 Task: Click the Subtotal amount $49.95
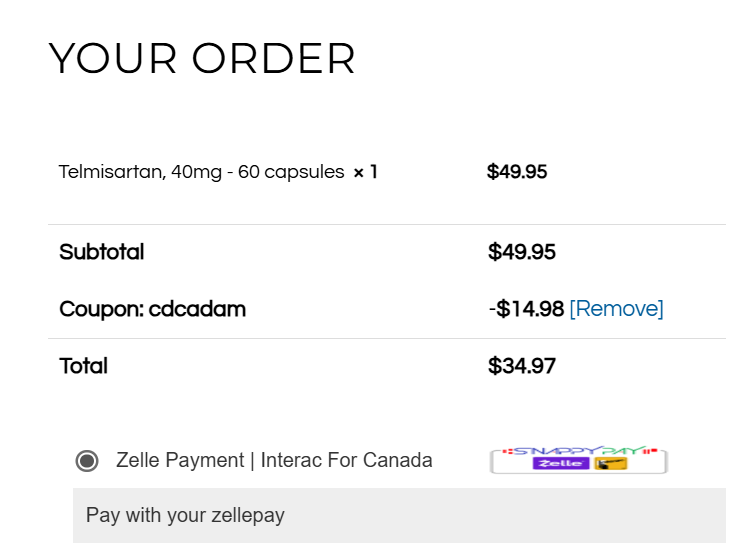pos(522,252)
